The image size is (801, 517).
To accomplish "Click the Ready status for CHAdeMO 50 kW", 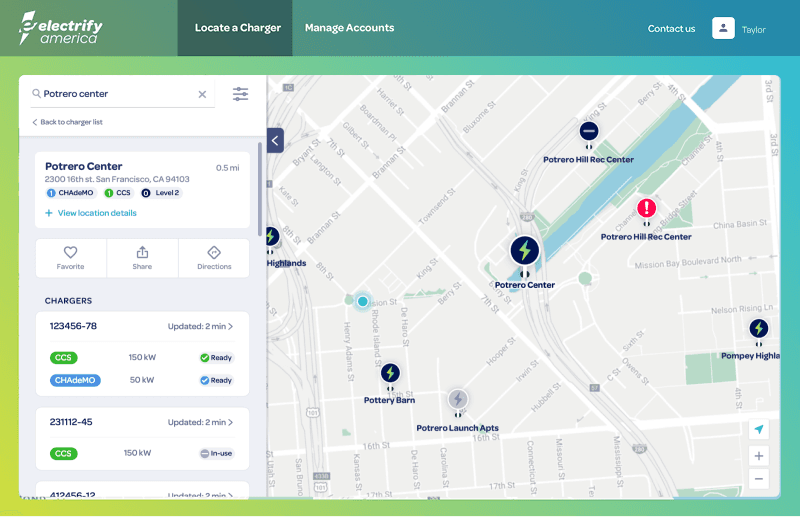I will [216, 380].
